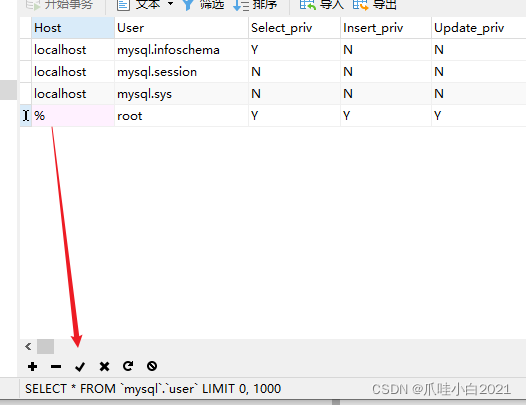The width and height of the screenshot is (526, 405).
Task: Click localhost cell in mysql.sys row
Action: pyautogui.click(x=73, y=94)
